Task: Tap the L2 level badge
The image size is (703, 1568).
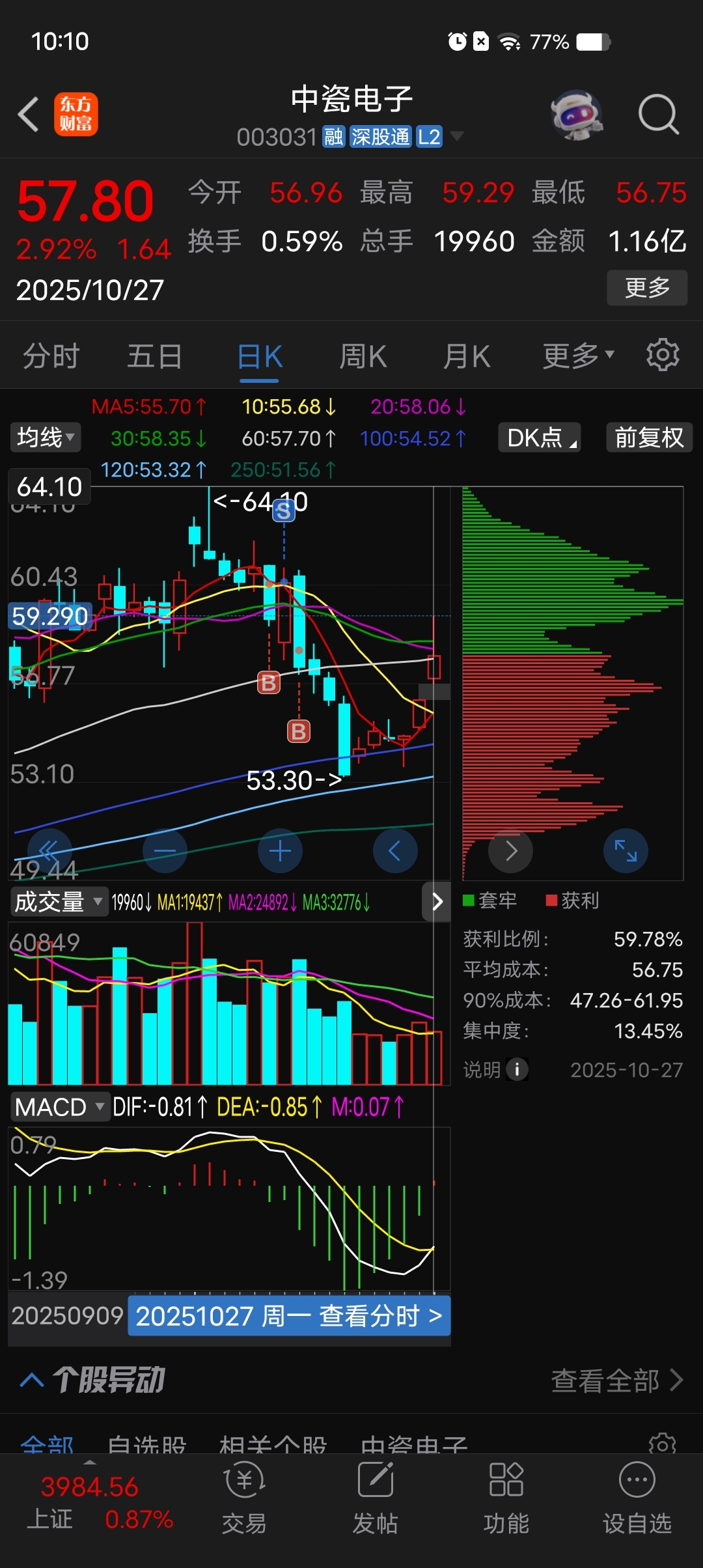Action: 429,137
